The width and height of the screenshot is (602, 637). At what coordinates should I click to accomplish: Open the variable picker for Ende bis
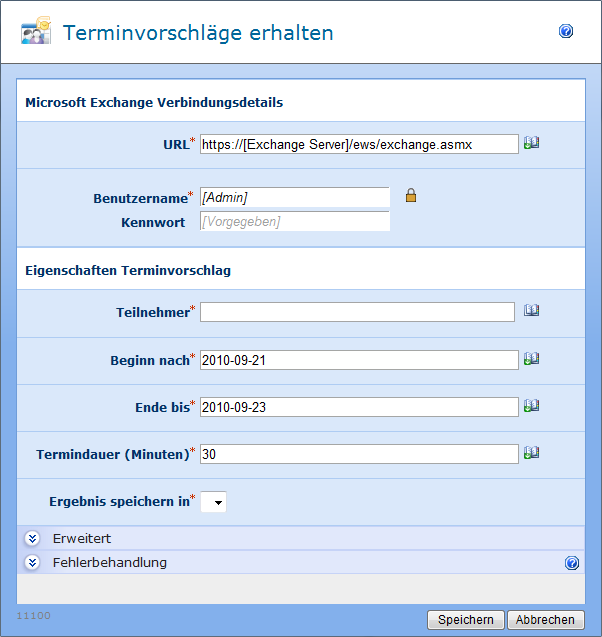pyautogui.click(x=531, y=406)
